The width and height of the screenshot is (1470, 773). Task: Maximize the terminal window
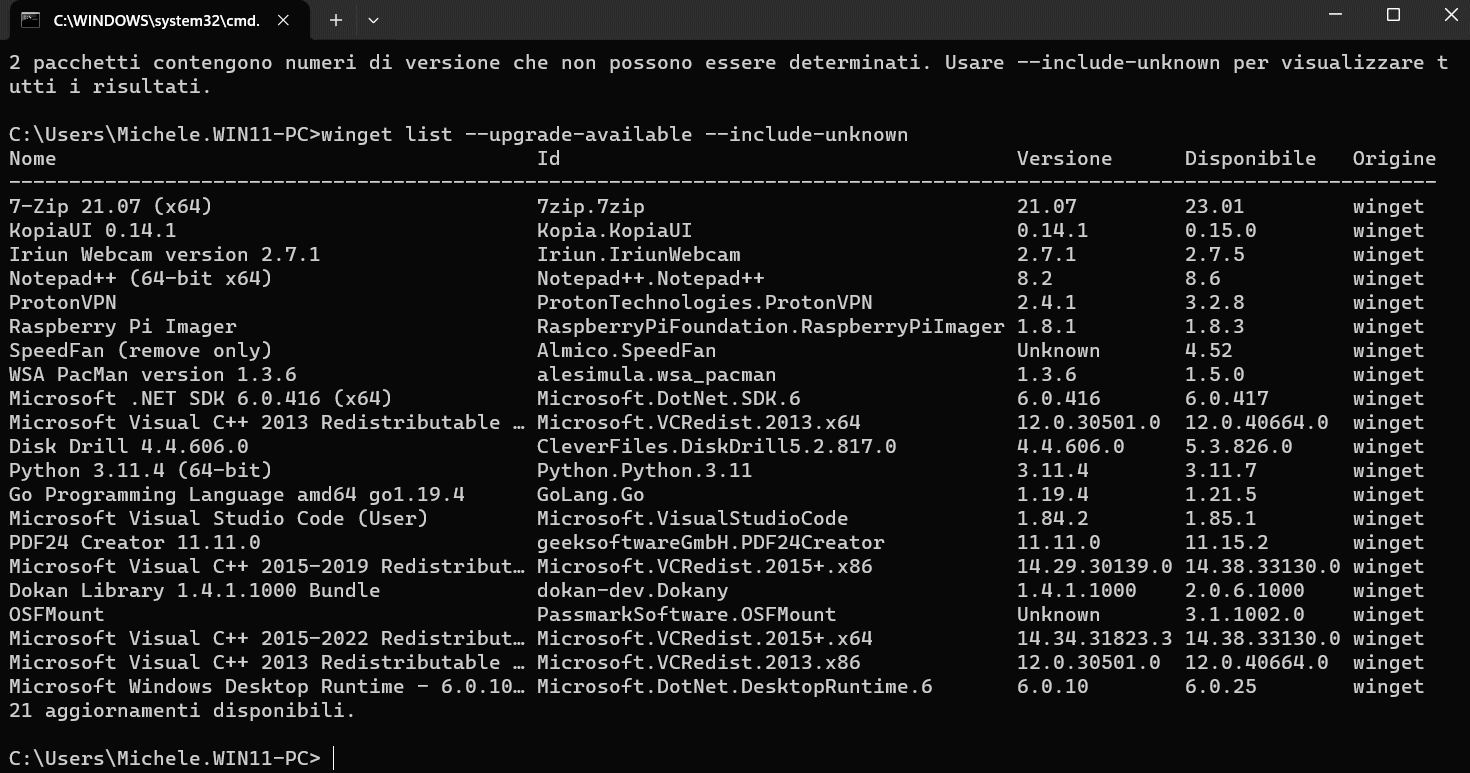(x=1393, y=15)
